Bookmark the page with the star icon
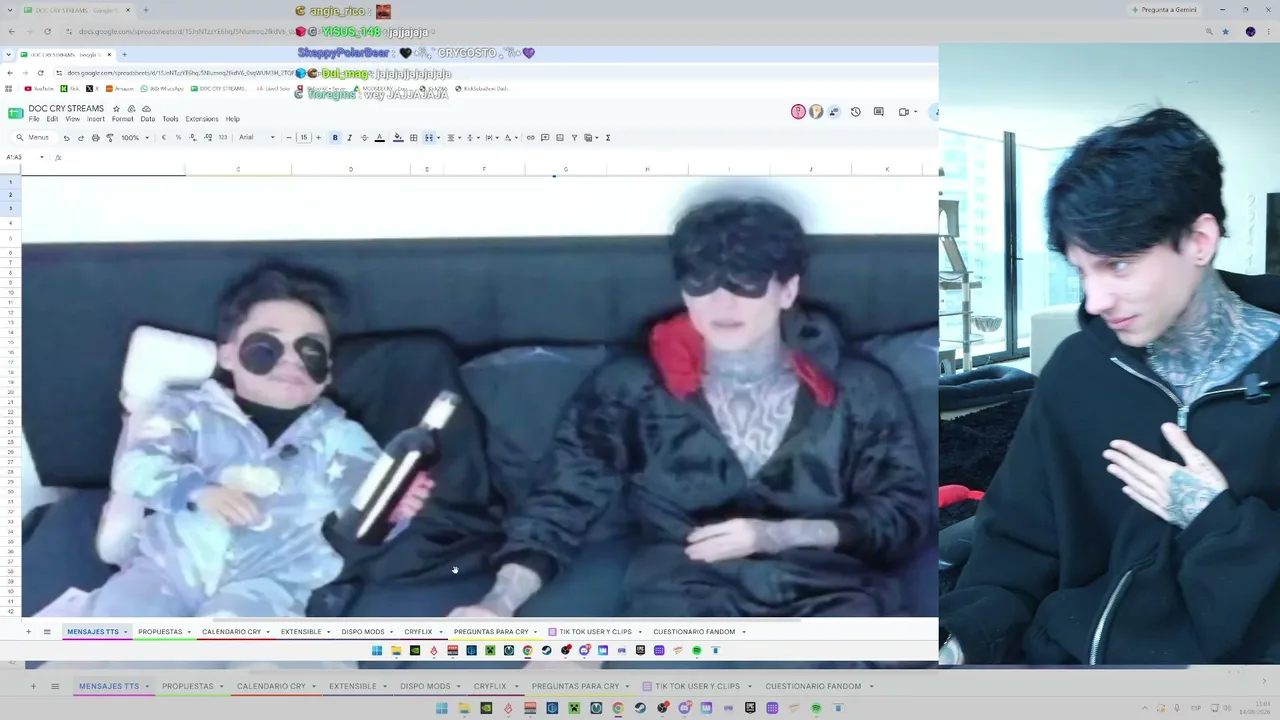1280x720 pixels. pos(1225,32)
